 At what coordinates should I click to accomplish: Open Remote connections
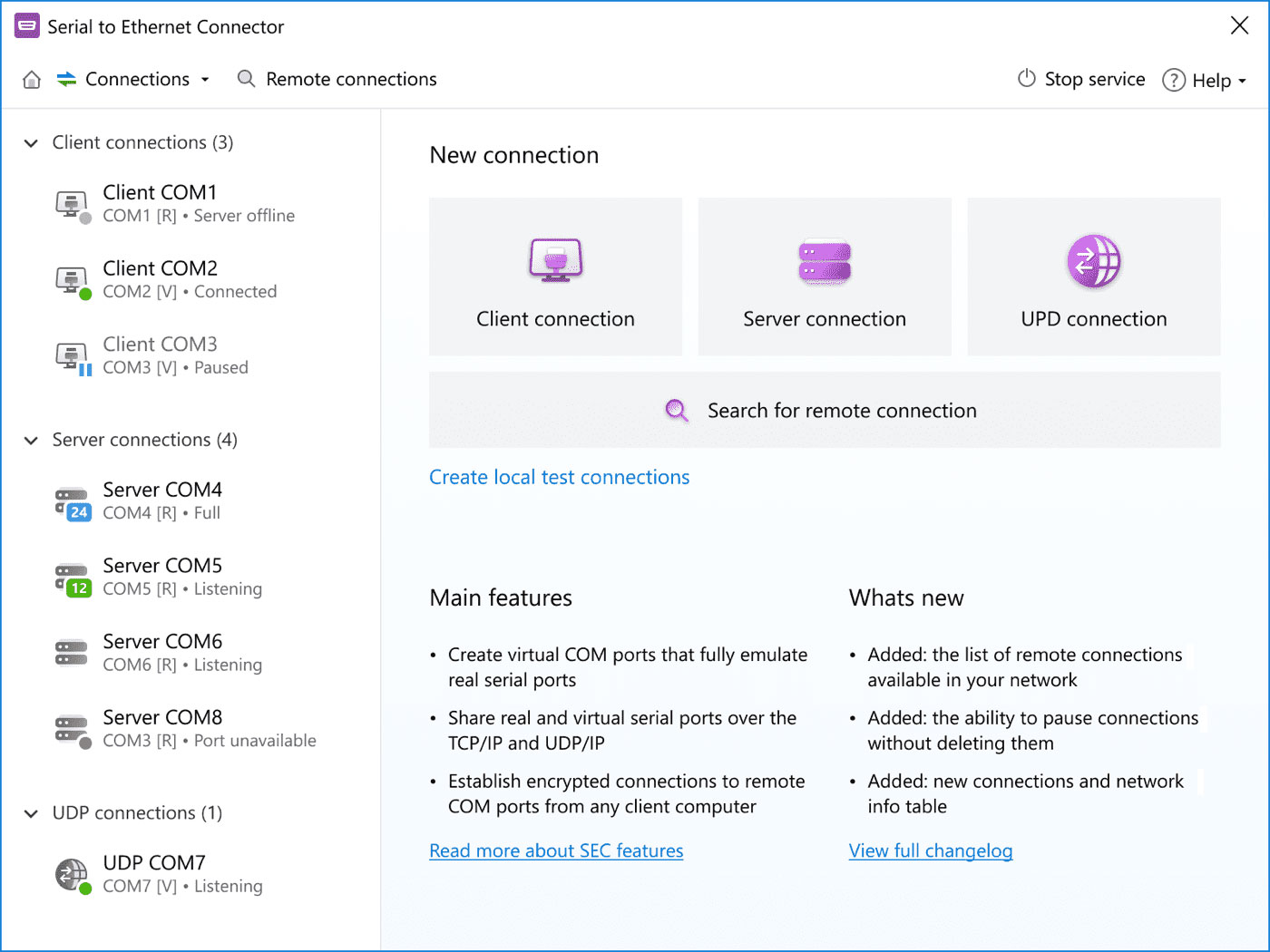coord(350,79)
